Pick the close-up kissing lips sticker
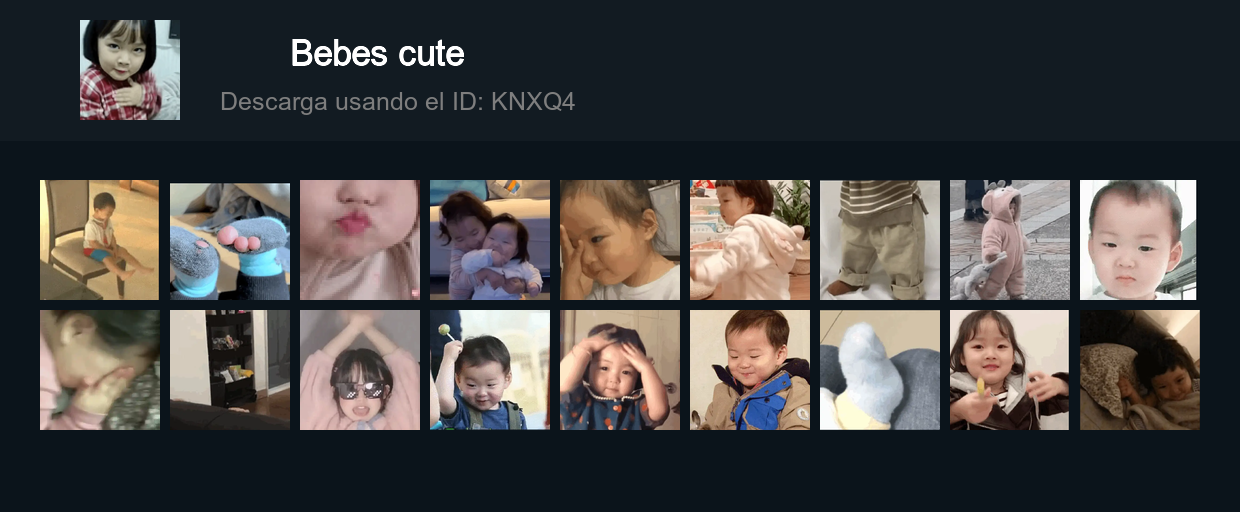This screenshot has height=512, width=1240. [360, 240]
